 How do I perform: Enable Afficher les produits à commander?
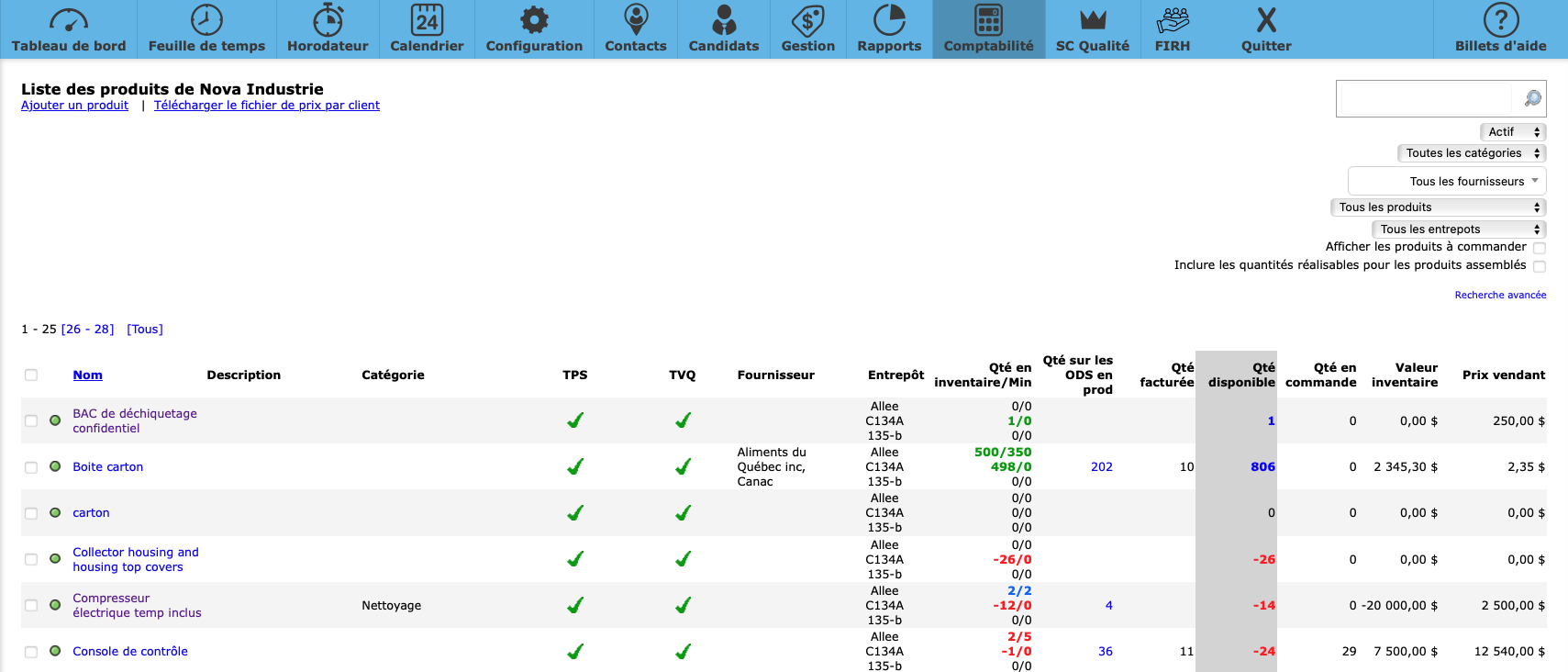tap(1540, 248)
